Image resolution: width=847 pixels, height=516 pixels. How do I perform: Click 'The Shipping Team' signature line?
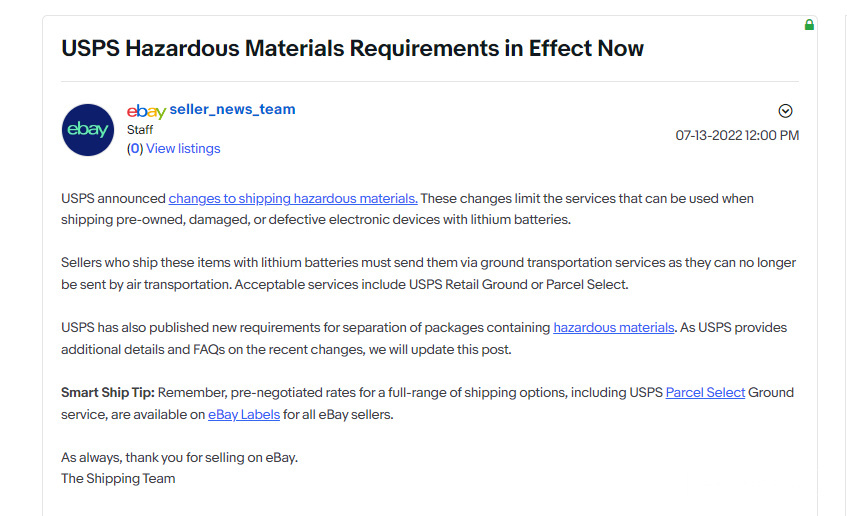(x=118, y=478)
